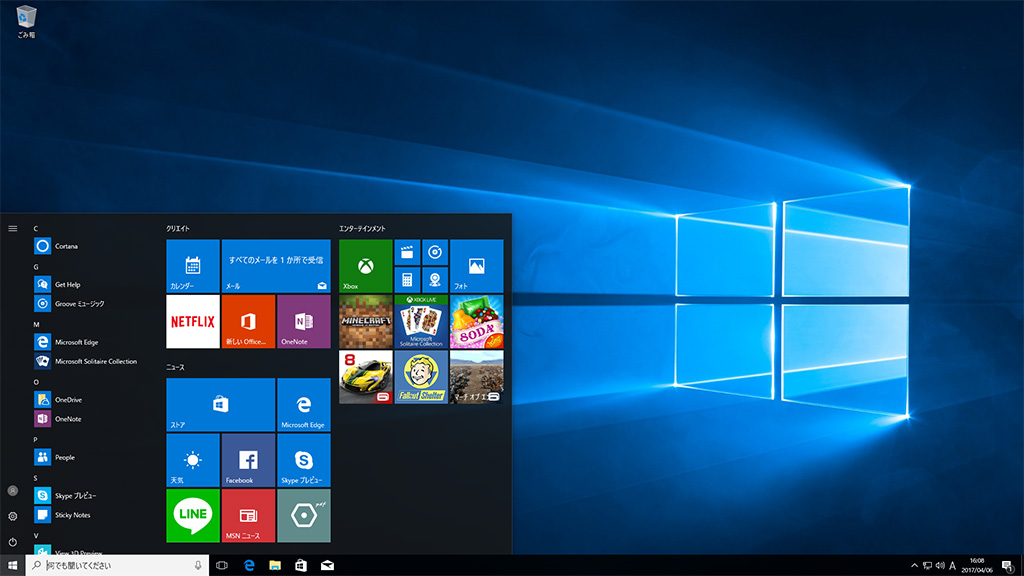Open the small Calculator tile
The height and width of the screenshot is (576, 1024).
pyautogui.click(x=407, y=279)
